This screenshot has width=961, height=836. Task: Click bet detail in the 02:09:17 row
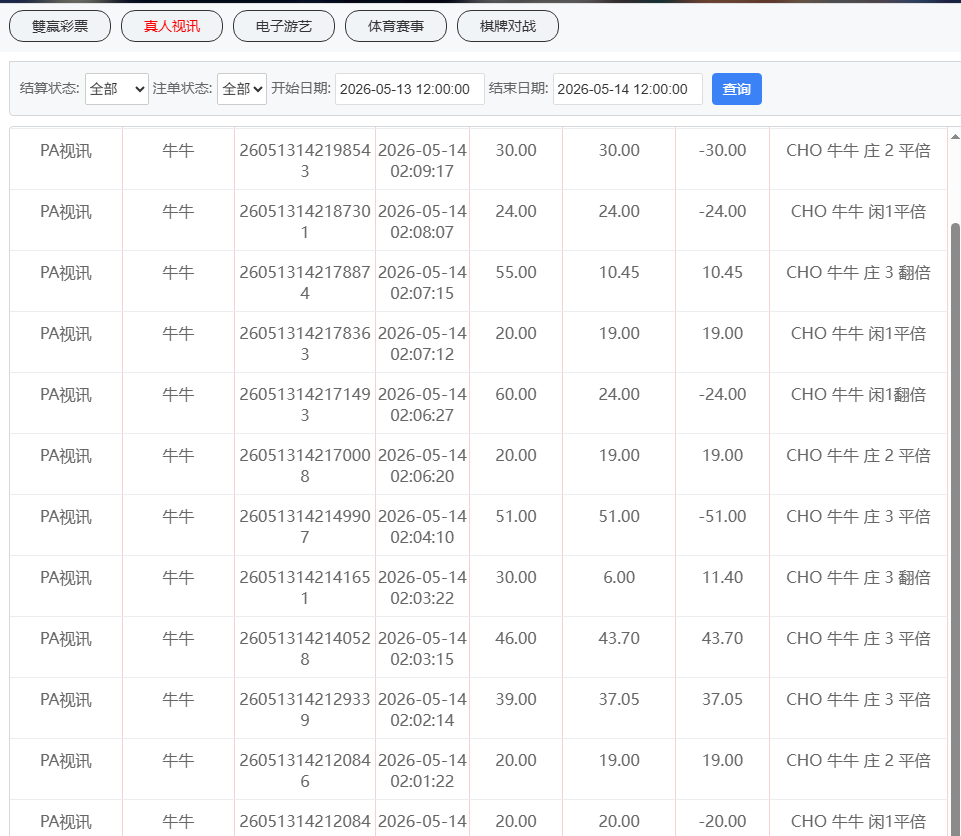[x=858, y=150]
